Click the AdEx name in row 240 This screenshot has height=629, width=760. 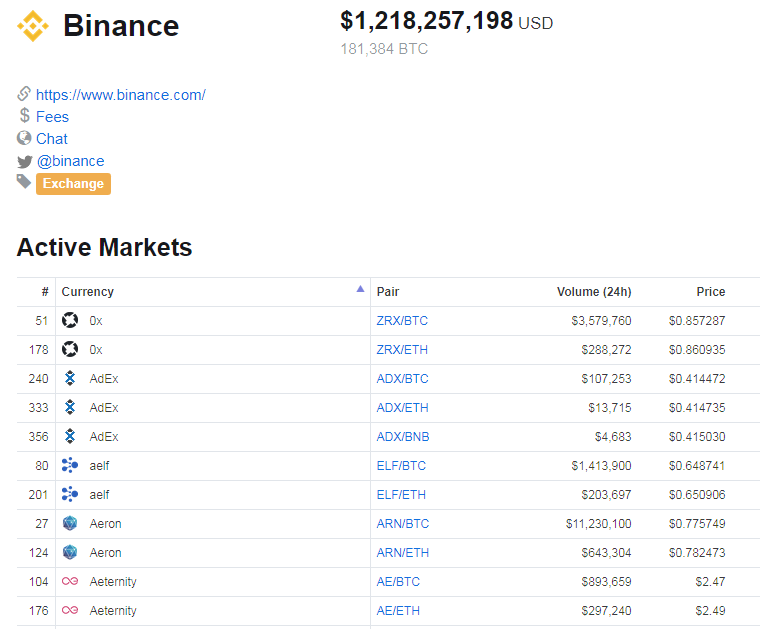[x=104, y=379]
